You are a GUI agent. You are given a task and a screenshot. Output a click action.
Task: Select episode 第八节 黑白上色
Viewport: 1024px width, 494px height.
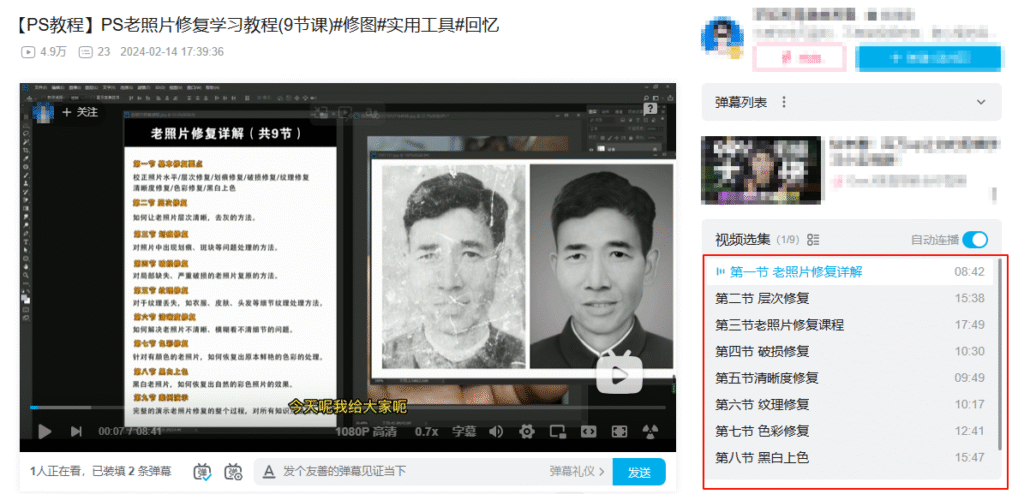point(850,458)
